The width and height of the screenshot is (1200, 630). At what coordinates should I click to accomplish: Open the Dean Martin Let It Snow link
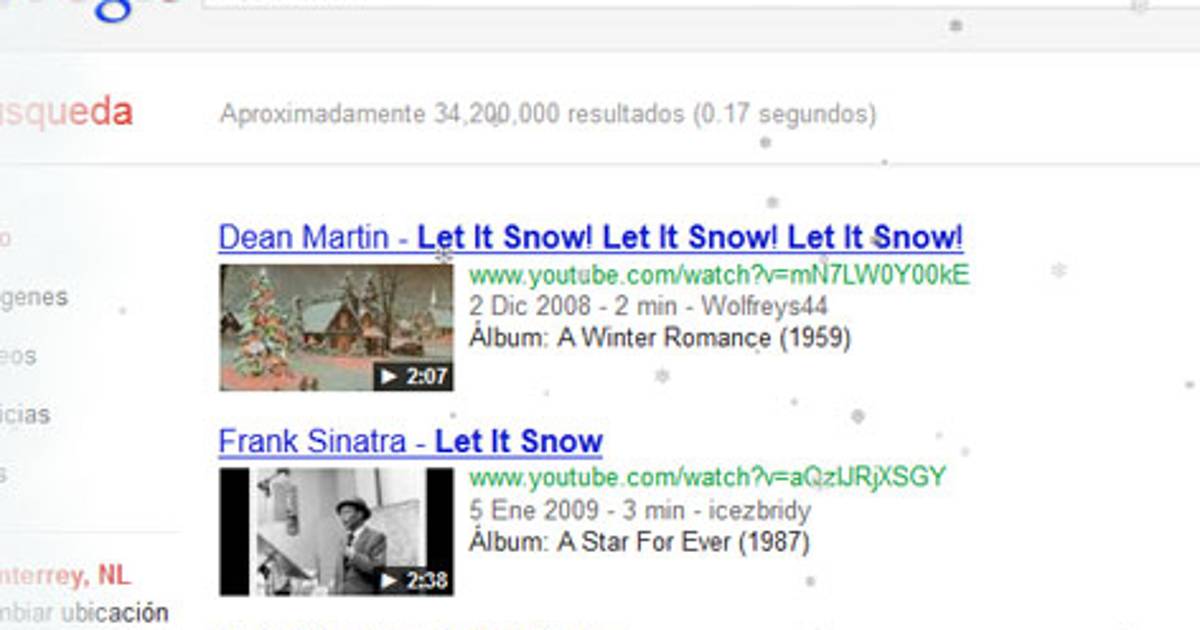click(x=591, y=238)
